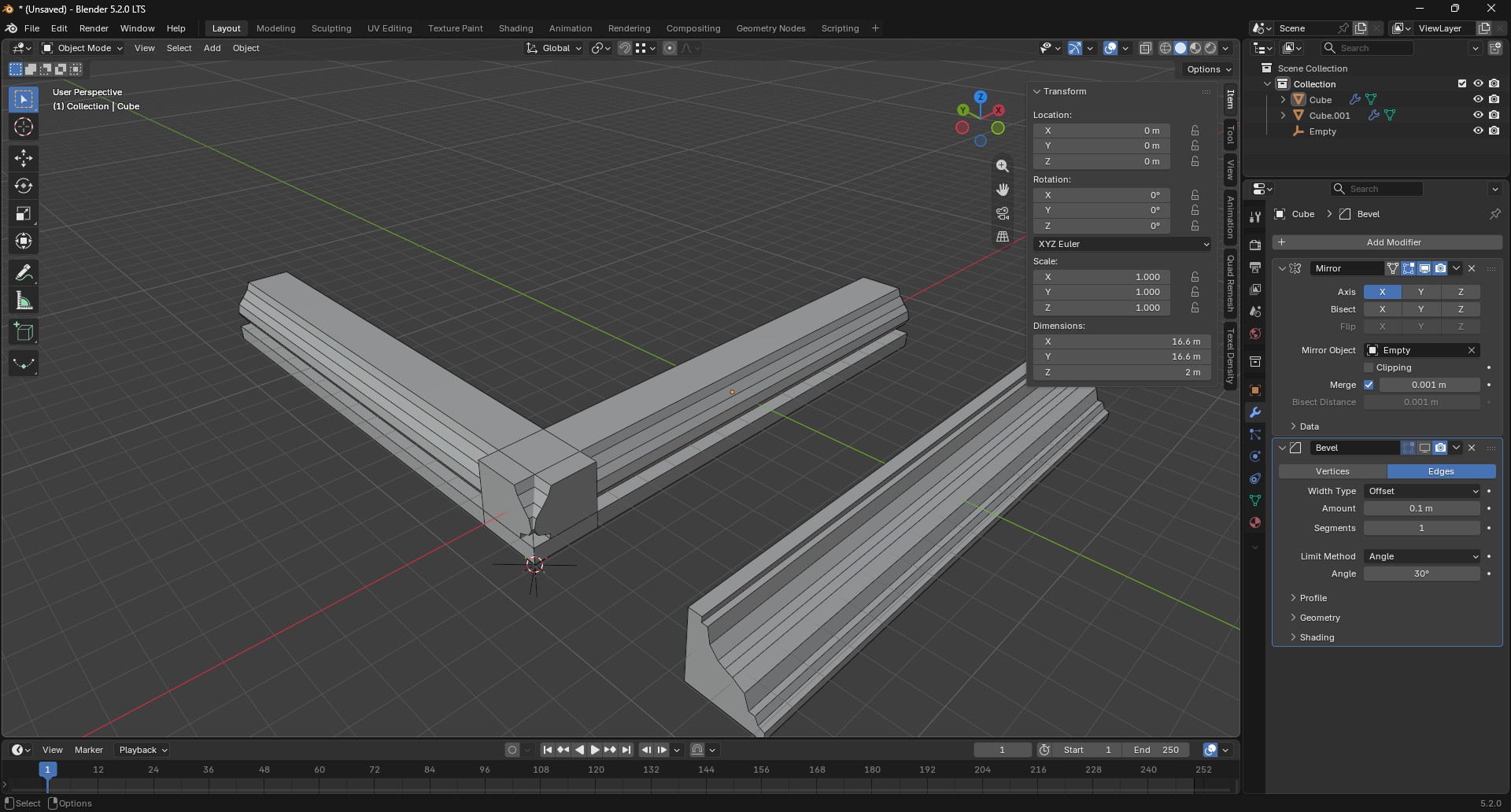The width and height of the screenshot is (1511, 812).
Task: Open the Material properties tab icon
Action: coord(1255,522)
